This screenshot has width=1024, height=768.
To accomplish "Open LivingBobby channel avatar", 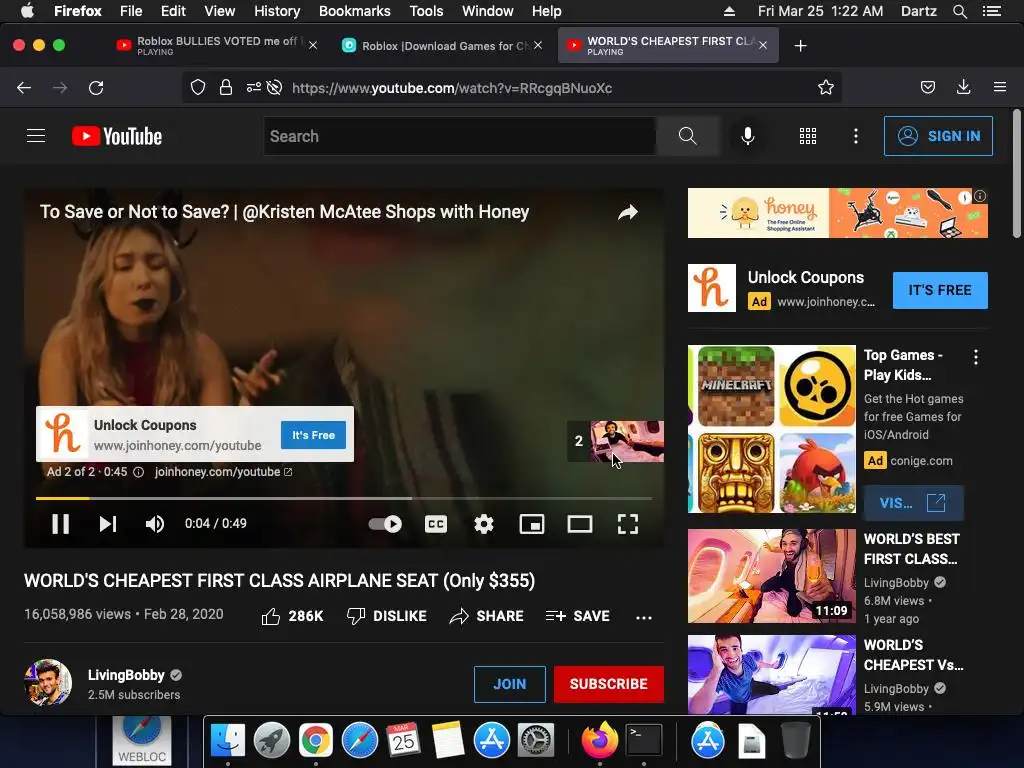I will click(x=48, y=682).
